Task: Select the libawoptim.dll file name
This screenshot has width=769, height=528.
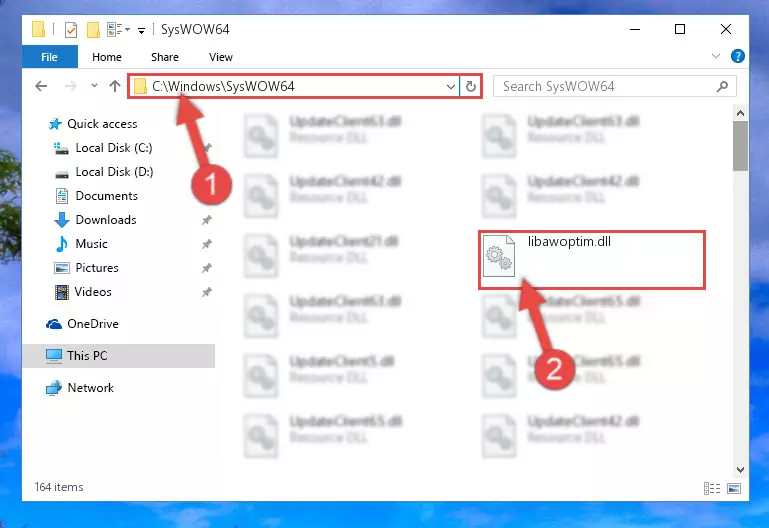Action: (569, 242)
